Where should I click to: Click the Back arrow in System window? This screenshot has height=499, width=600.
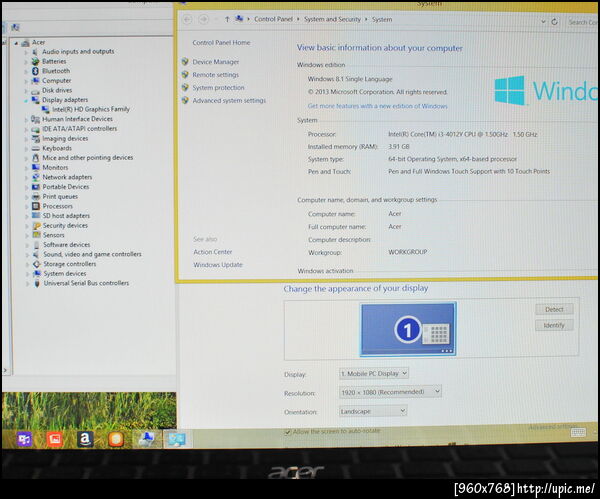click(x=188, y=19)
